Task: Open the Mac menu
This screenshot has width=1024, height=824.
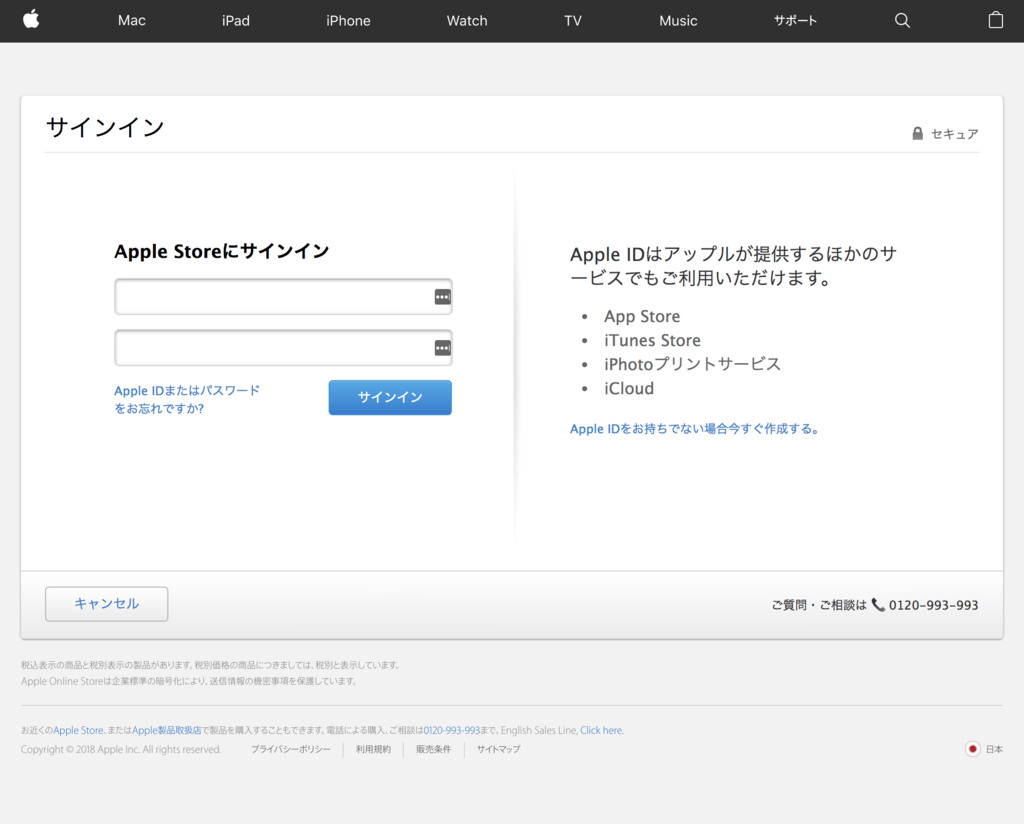Action: pyautogui.click(x=131, y=20)
